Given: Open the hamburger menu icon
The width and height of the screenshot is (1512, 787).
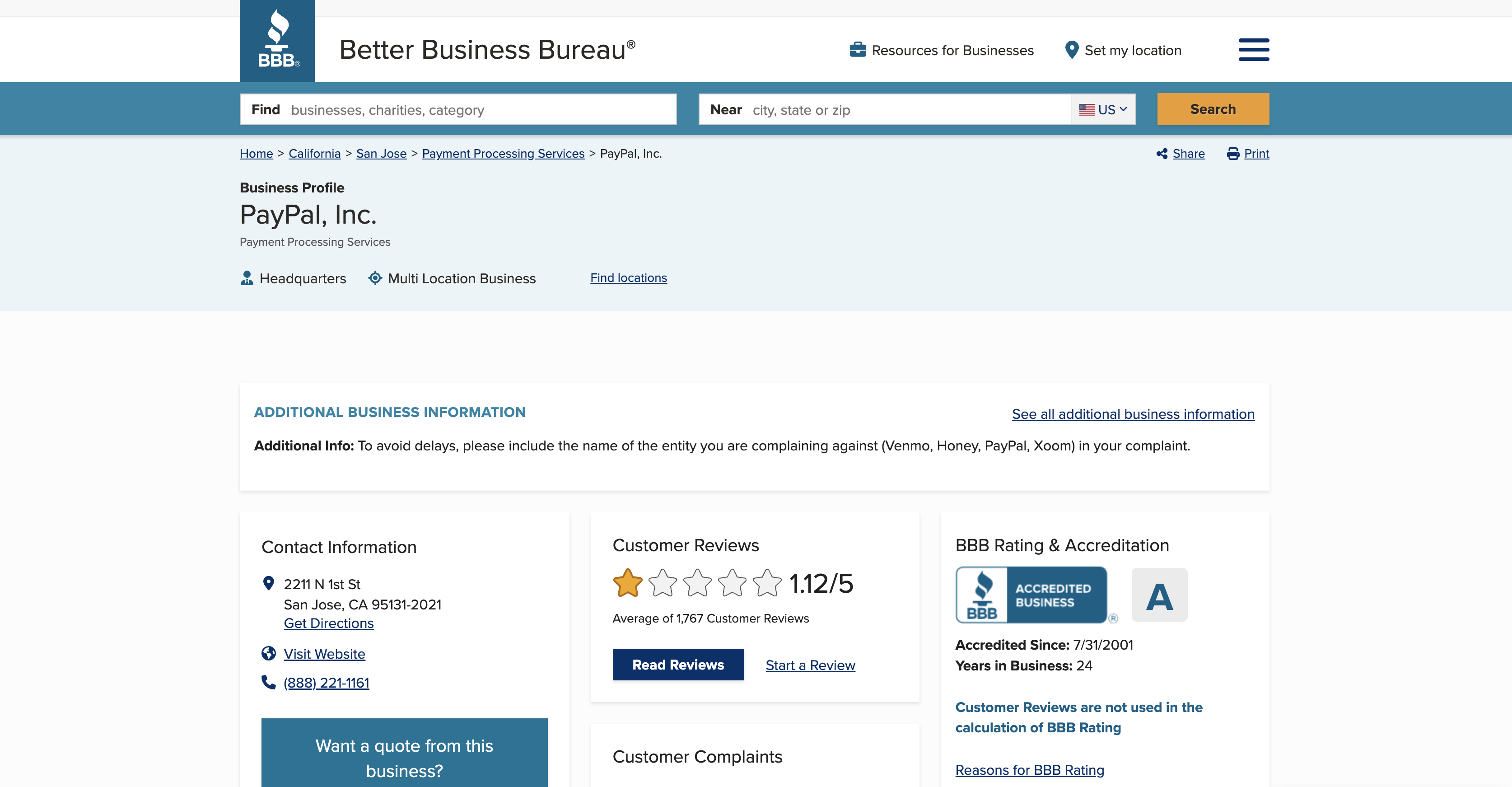Looking at the screenshot, I should coord(1254,50).
